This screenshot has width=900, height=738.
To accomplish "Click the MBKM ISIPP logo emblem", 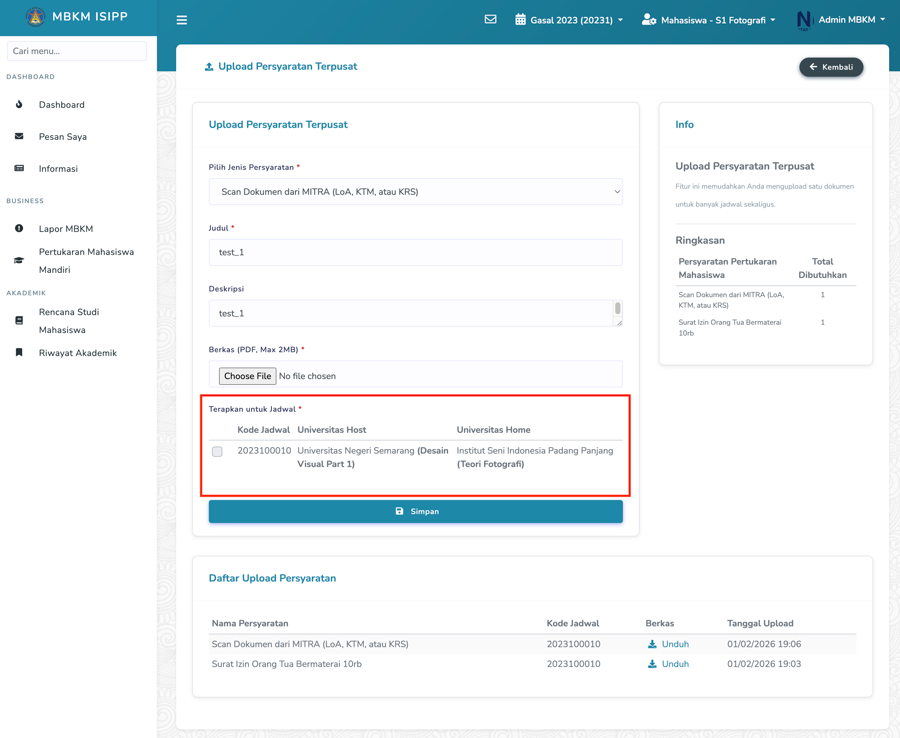I will (36, 17).
